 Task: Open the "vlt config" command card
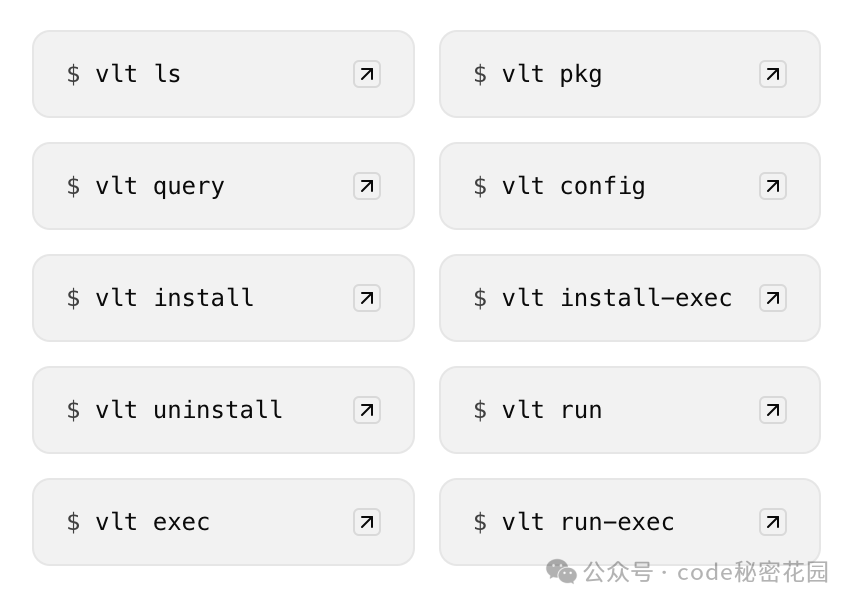(630, 186)
